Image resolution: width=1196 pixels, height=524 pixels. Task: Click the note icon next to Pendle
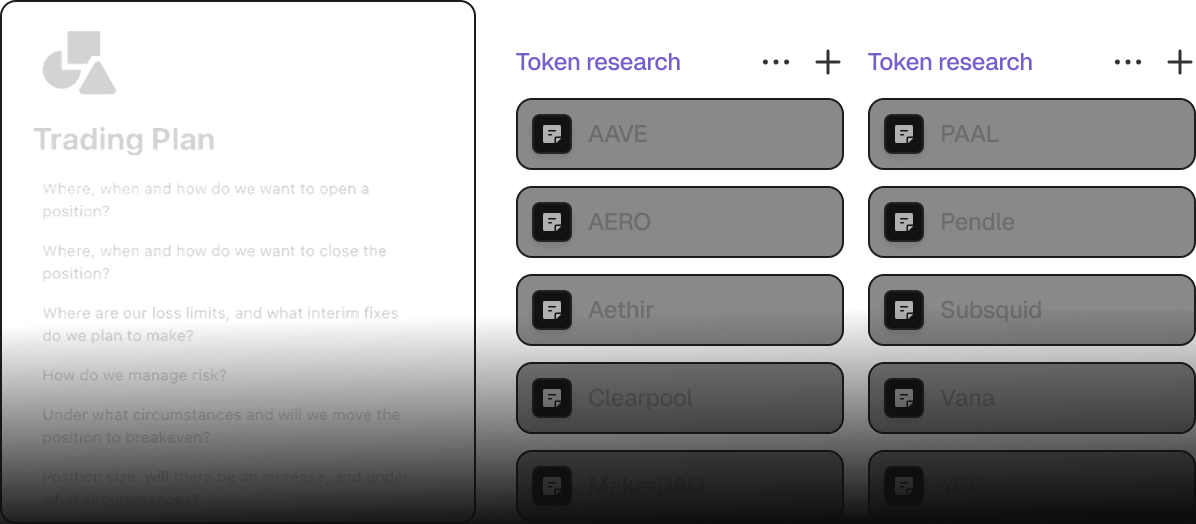point(904,222)
